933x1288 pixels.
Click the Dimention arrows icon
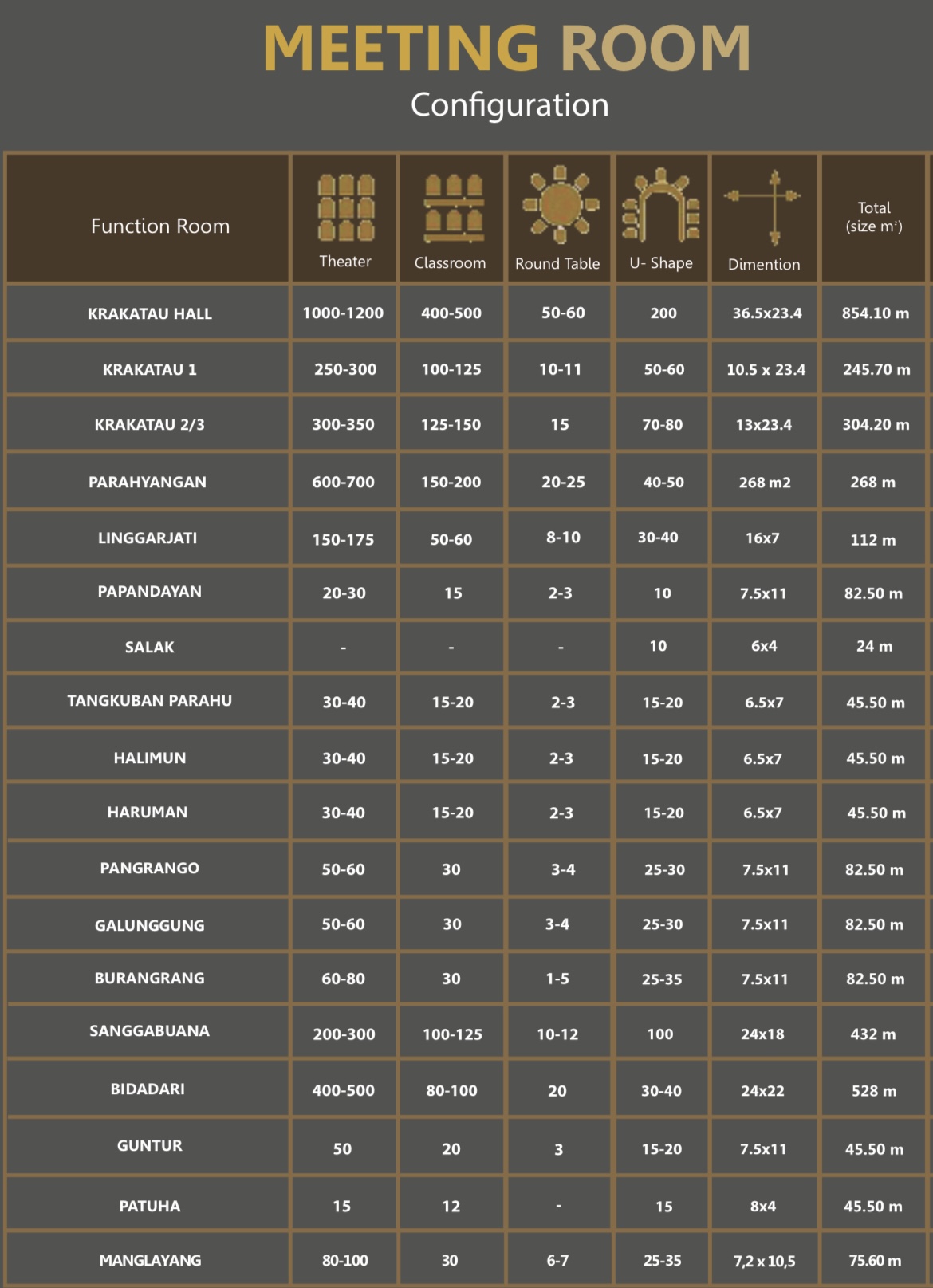pyautogui.click(x=764, y=207)
